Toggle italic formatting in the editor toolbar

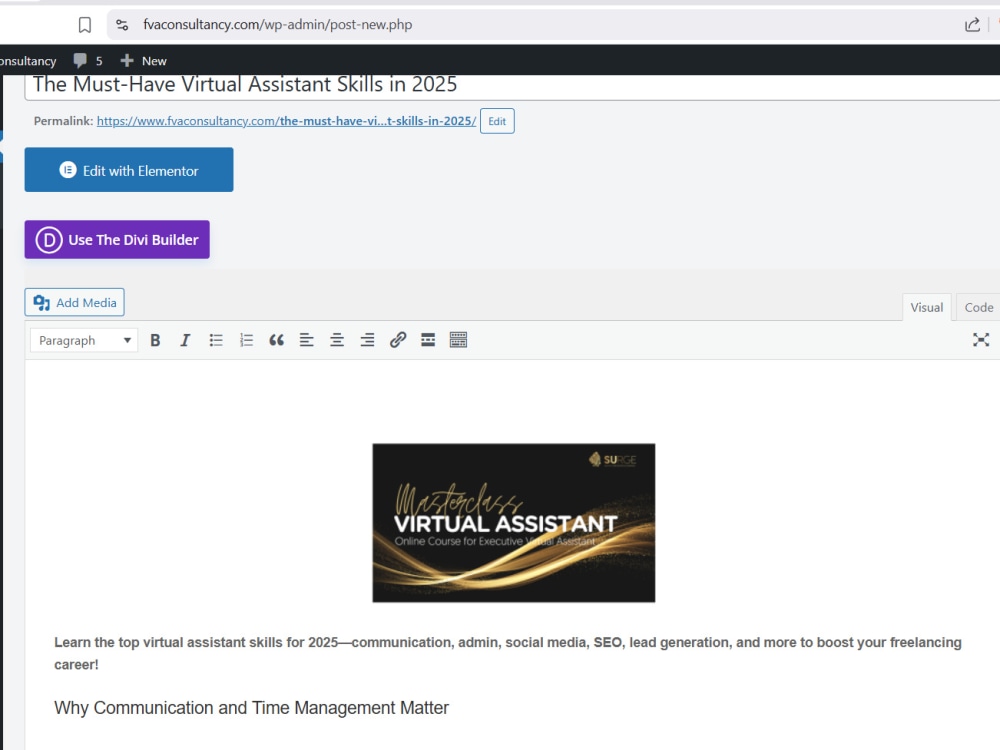click(x=185, y=340)
